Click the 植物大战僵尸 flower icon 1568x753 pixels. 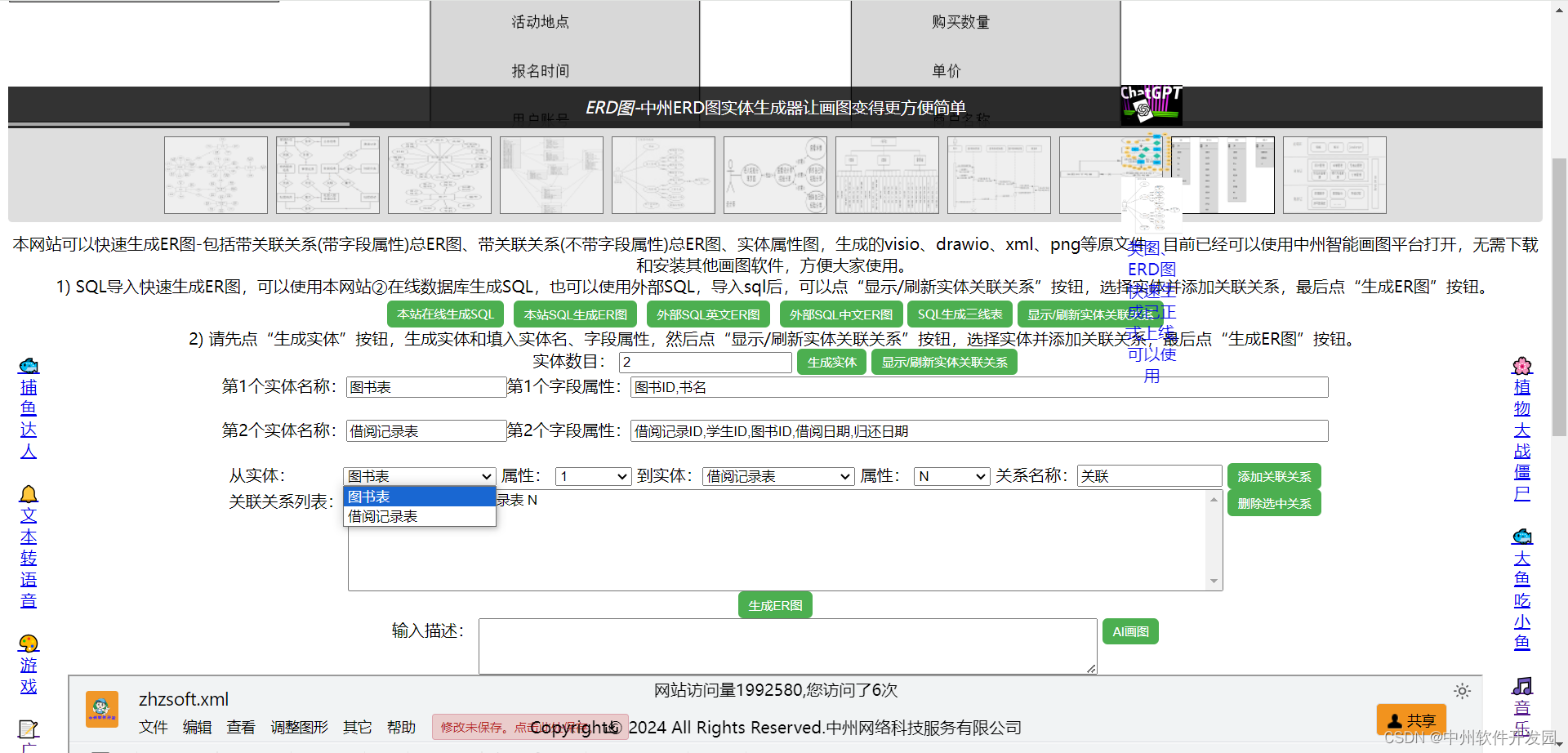1522,365
